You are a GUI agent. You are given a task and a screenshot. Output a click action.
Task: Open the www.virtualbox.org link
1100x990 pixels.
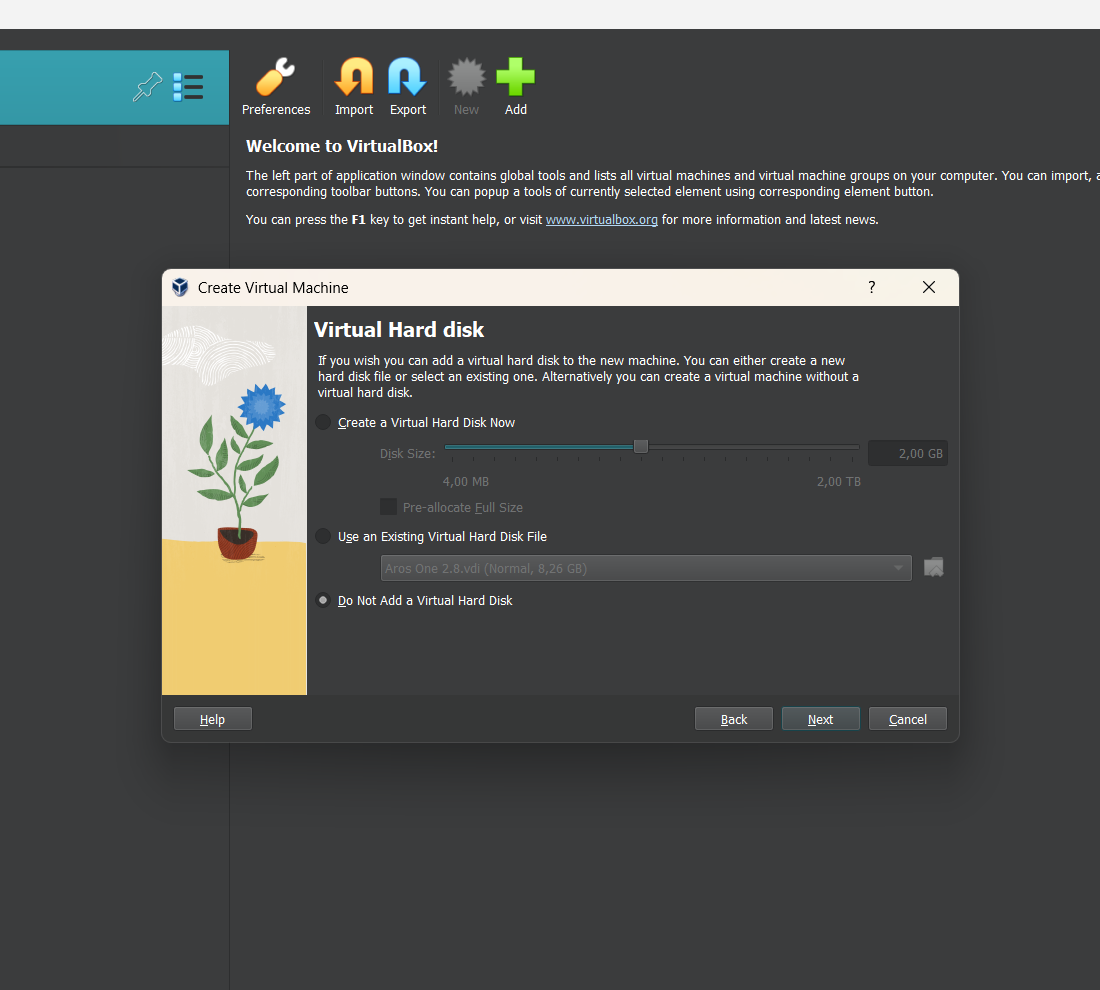[601, 220]
